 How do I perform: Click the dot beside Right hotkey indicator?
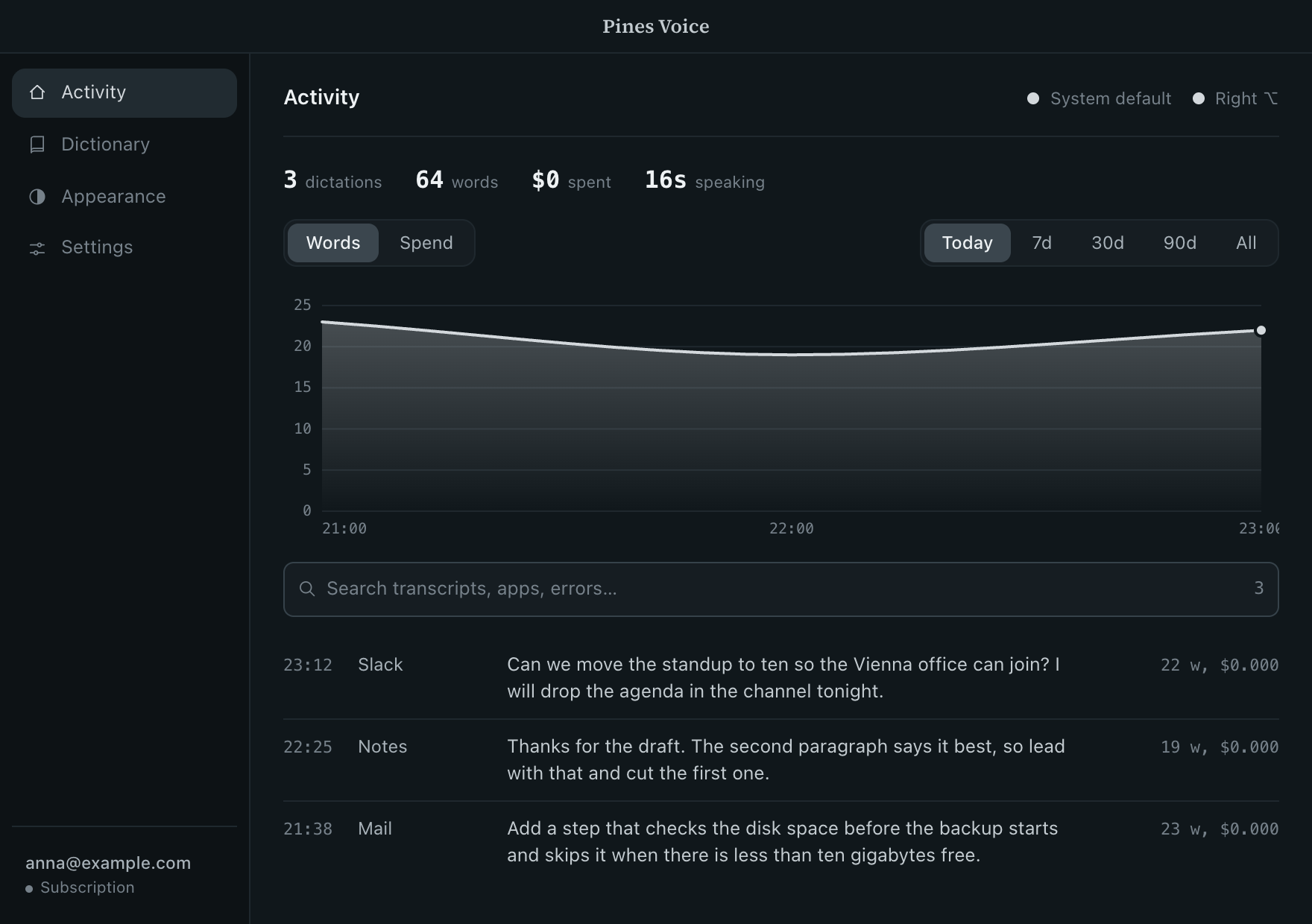1199,98
